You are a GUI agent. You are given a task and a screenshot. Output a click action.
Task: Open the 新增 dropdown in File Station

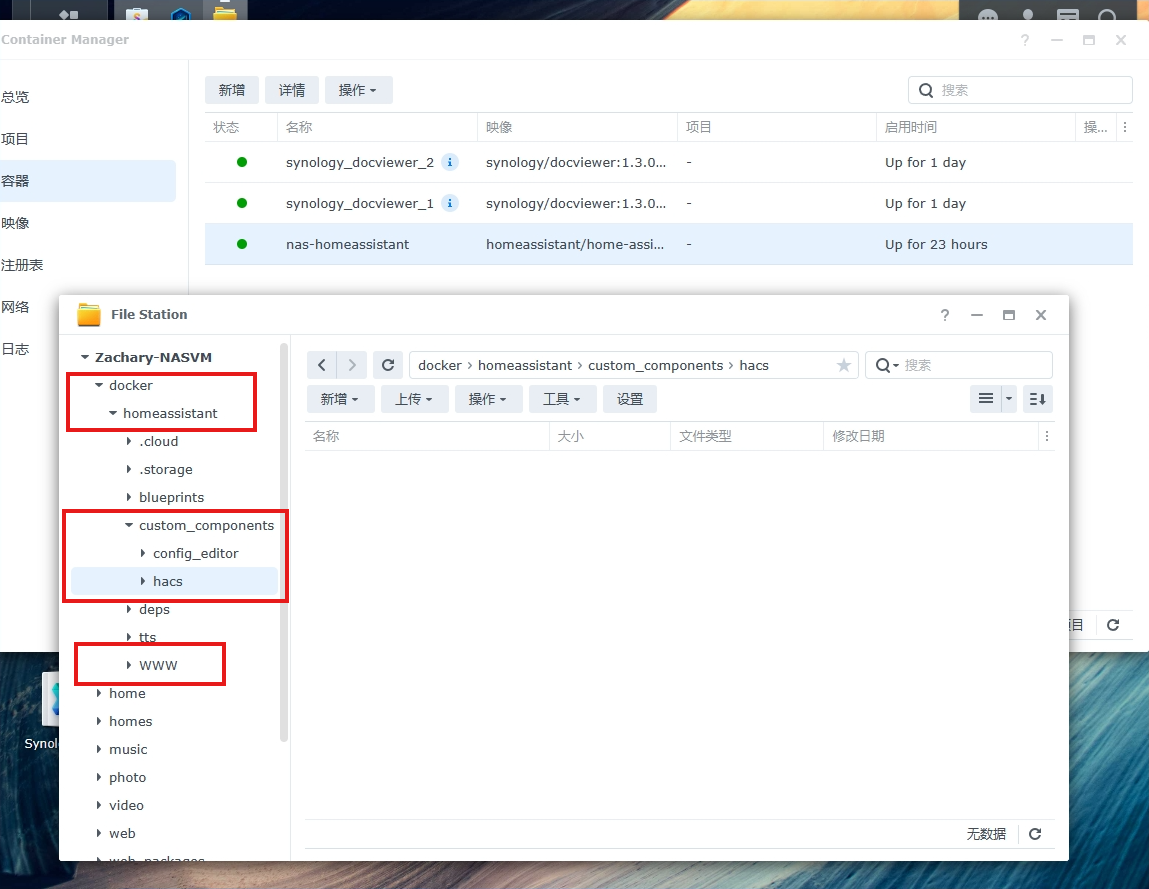[340, 399]
